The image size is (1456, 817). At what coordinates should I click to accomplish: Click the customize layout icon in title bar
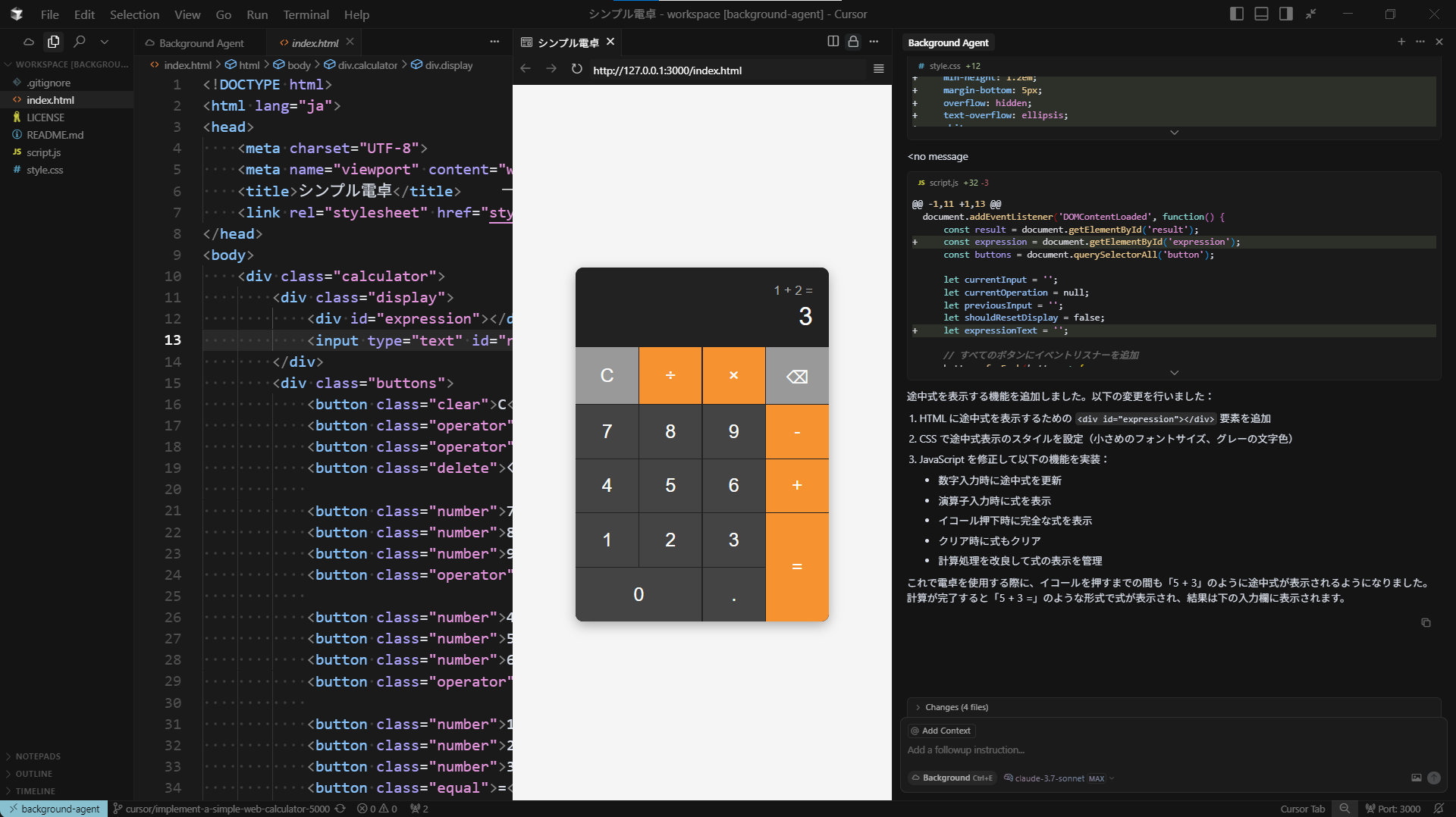point(1311,14)
